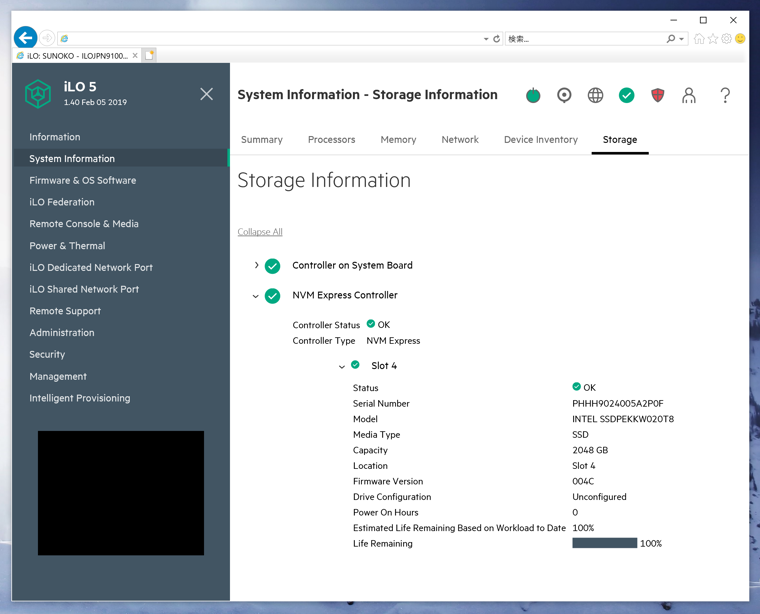Click the Collapse All link

260,232
